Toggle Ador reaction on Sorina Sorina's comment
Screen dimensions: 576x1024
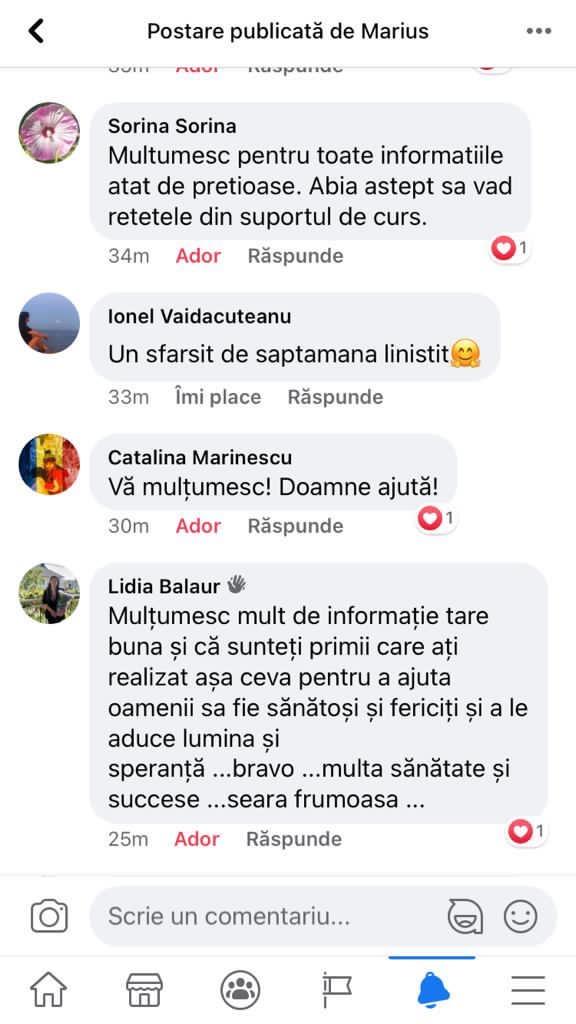tap(199, 256)
